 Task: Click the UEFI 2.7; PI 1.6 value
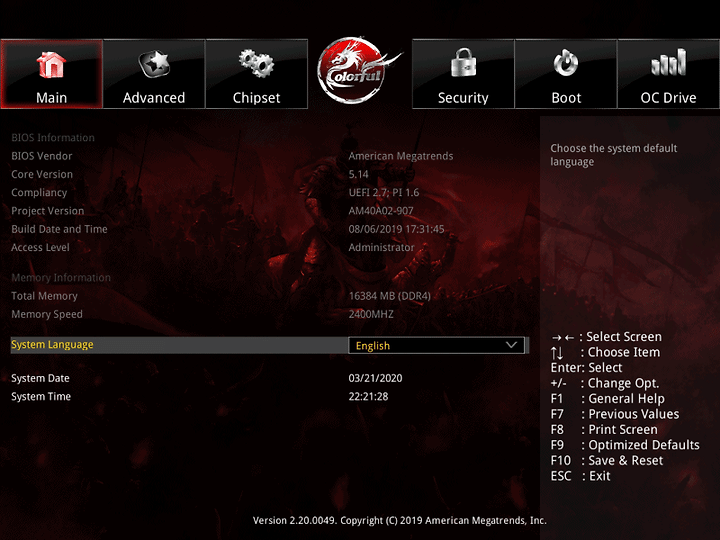pos(384,193)
